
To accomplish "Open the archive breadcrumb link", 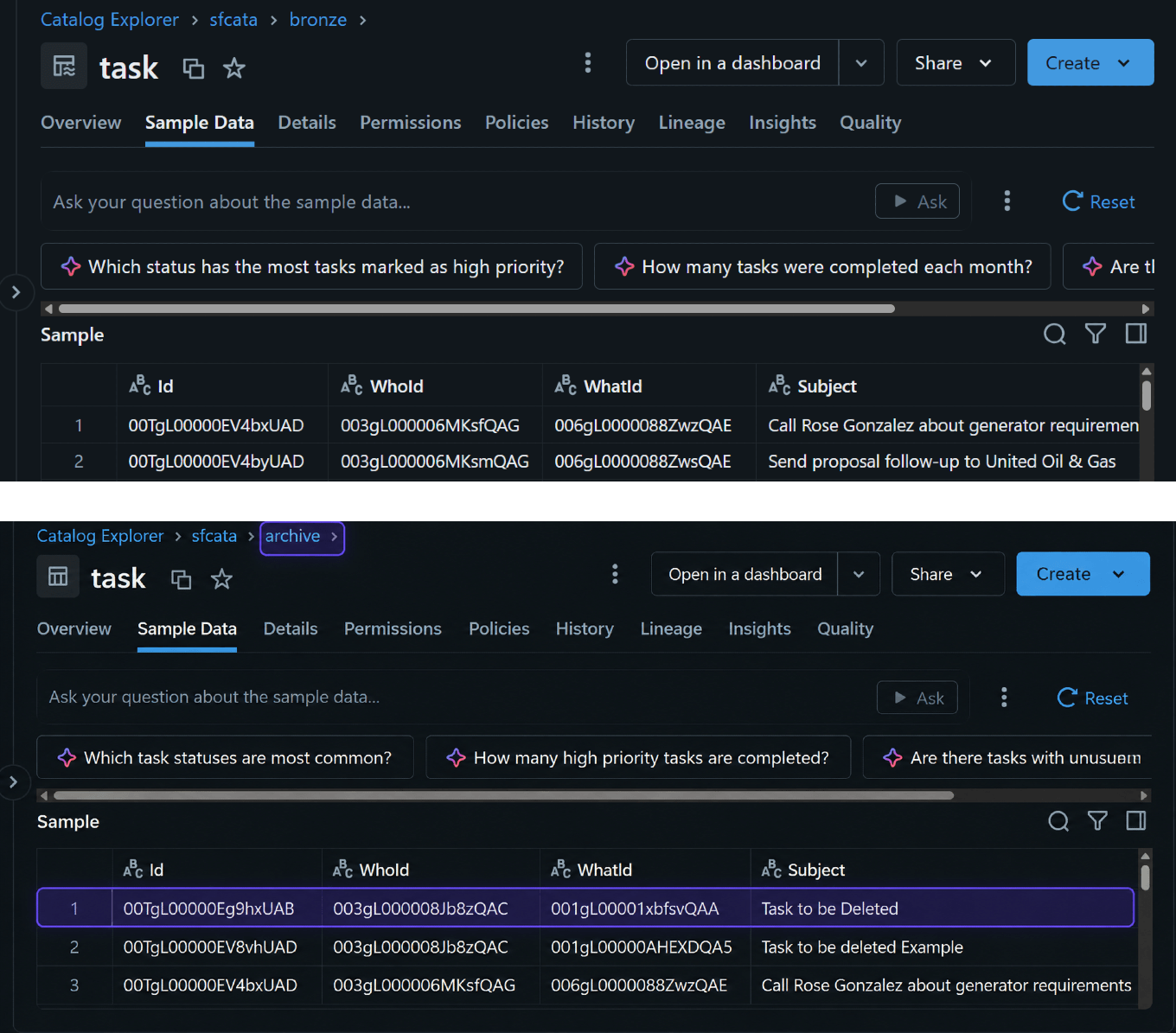I will (x=292, y=536).
